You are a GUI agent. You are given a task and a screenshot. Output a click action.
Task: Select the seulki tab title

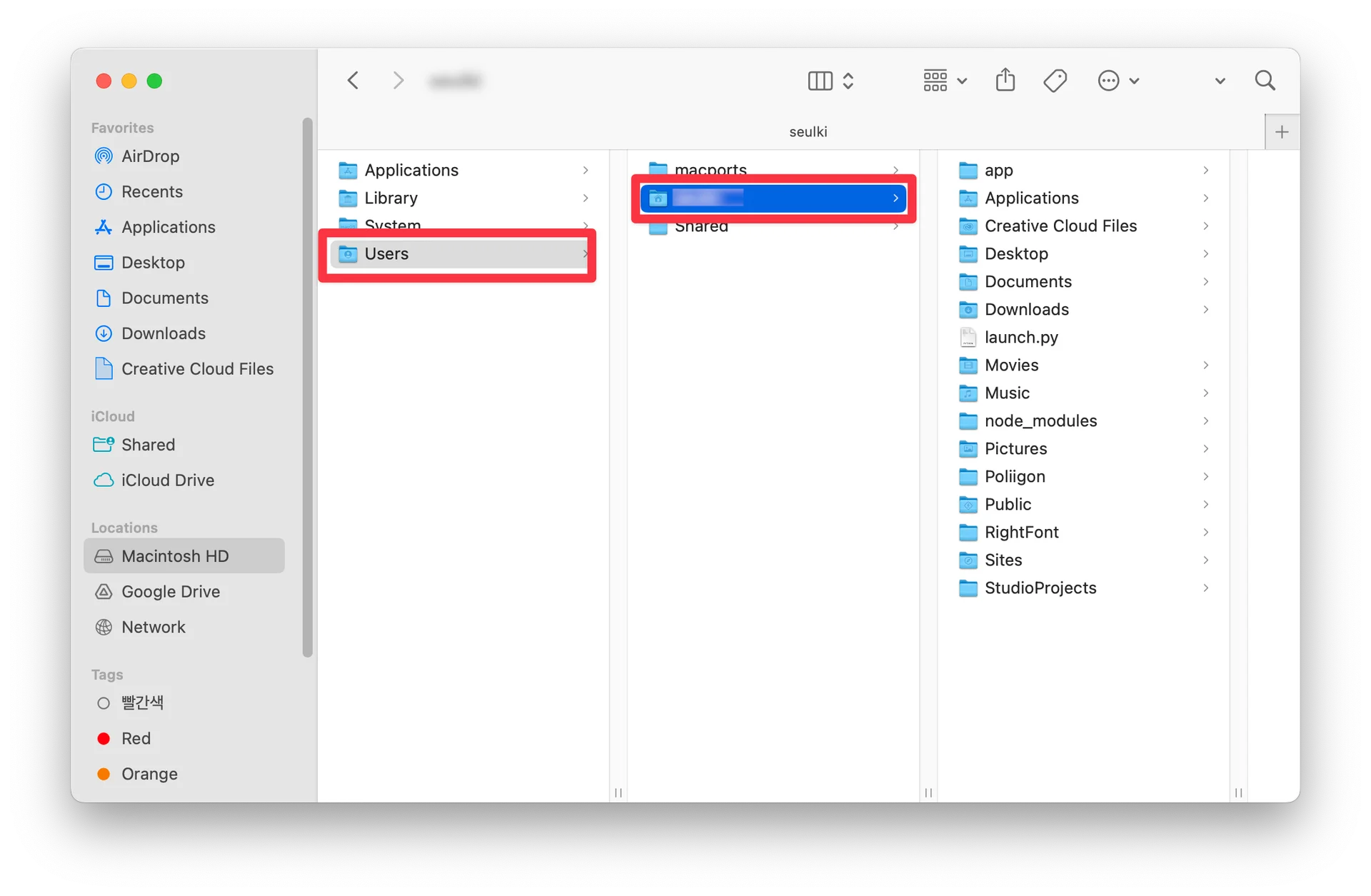click(x=808, y=132)
